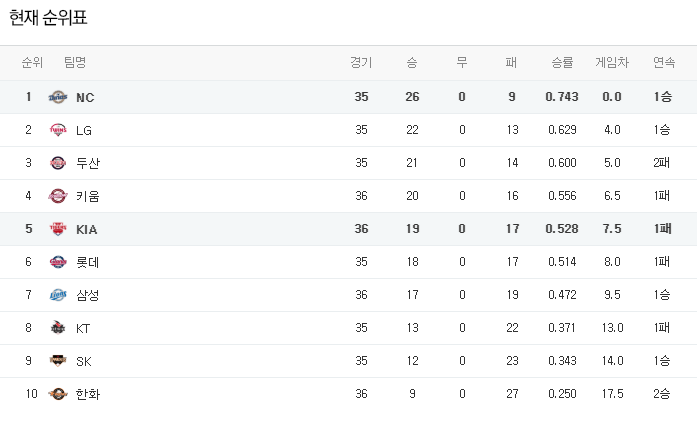Click the 삼성 Lions team logo
The height and width of the screenshot is (427, 697).
58,295
